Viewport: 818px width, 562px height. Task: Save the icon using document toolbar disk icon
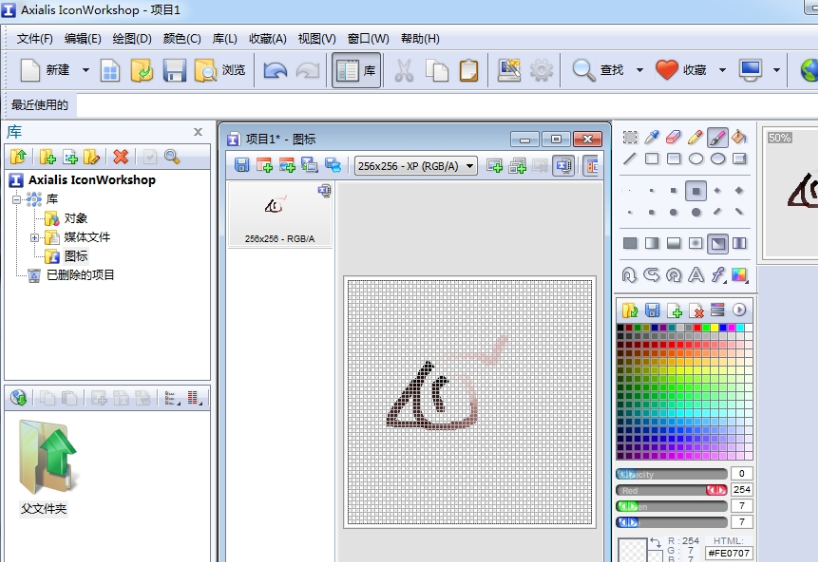242,166
